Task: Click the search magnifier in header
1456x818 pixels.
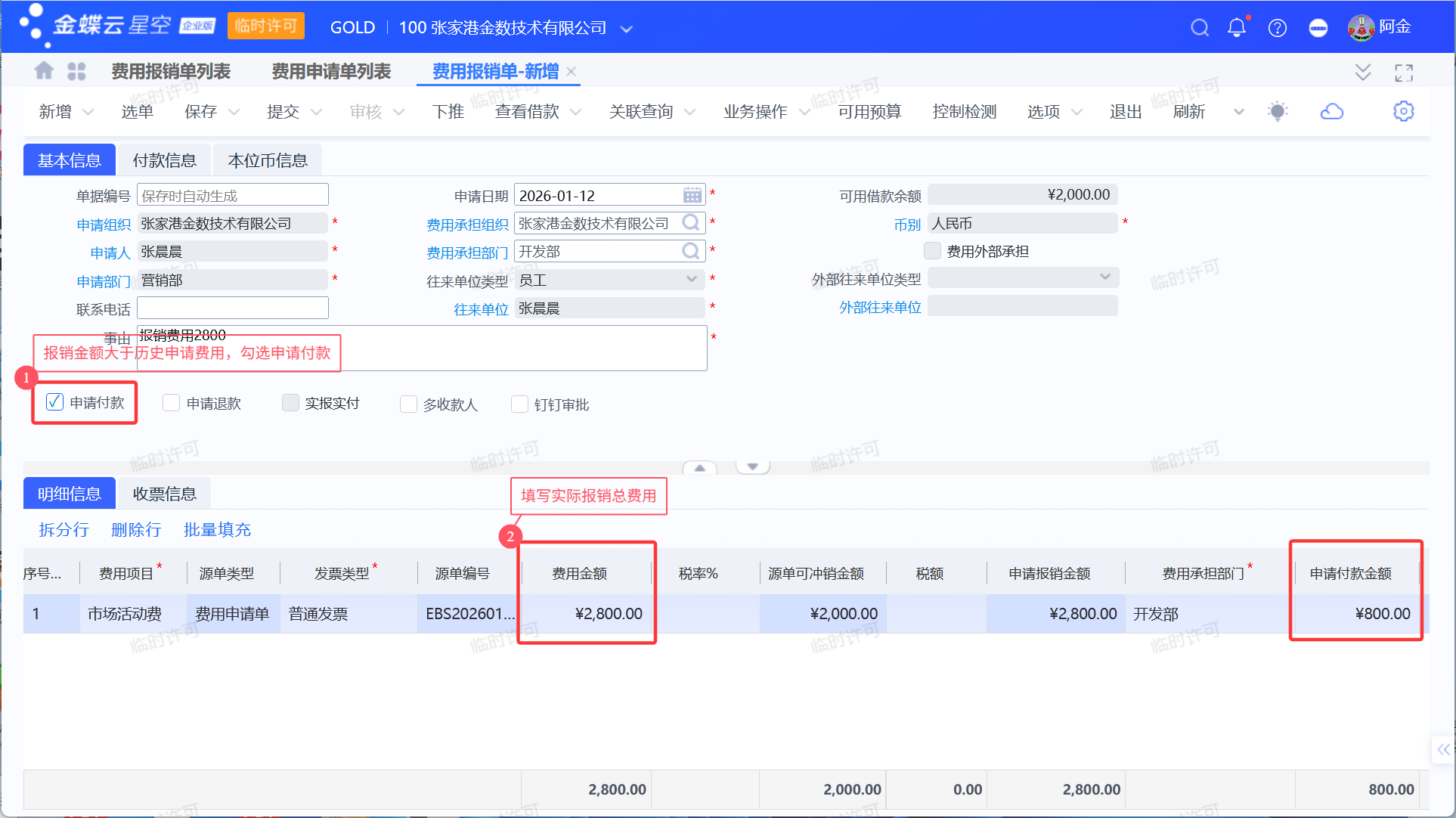Action: pyautogui.click(x=1199, y=28)
